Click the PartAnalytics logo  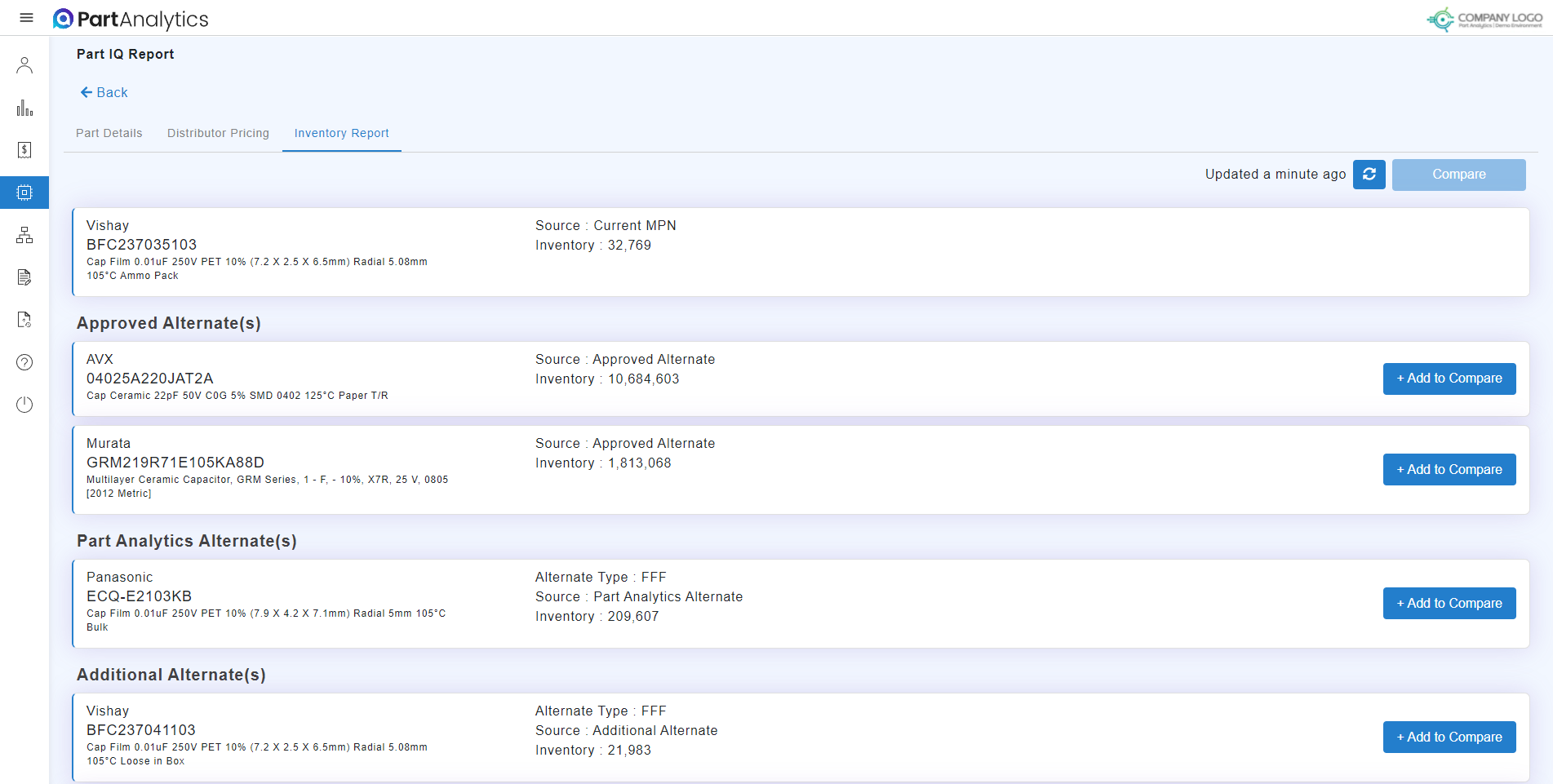point(131,19)
